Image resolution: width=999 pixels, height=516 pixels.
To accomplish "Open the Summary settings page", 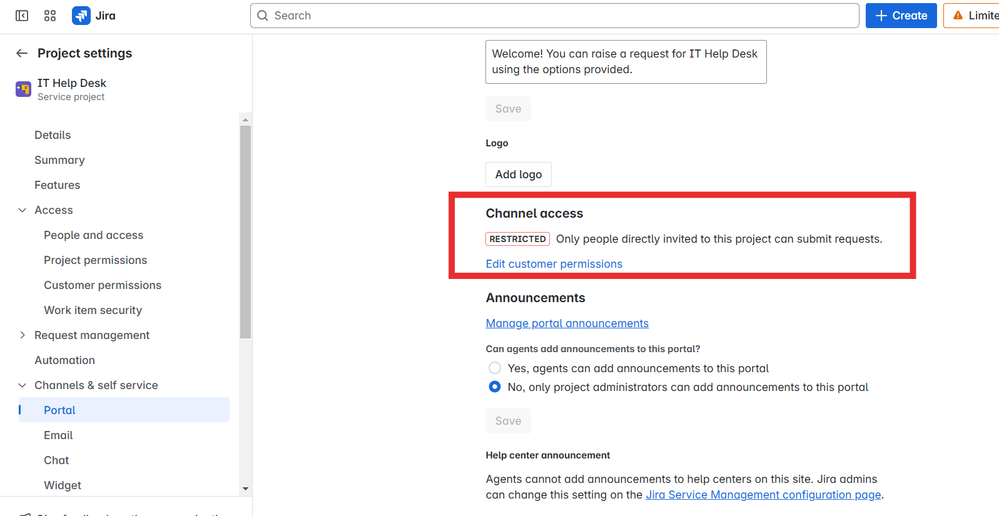I will [59, 160].
